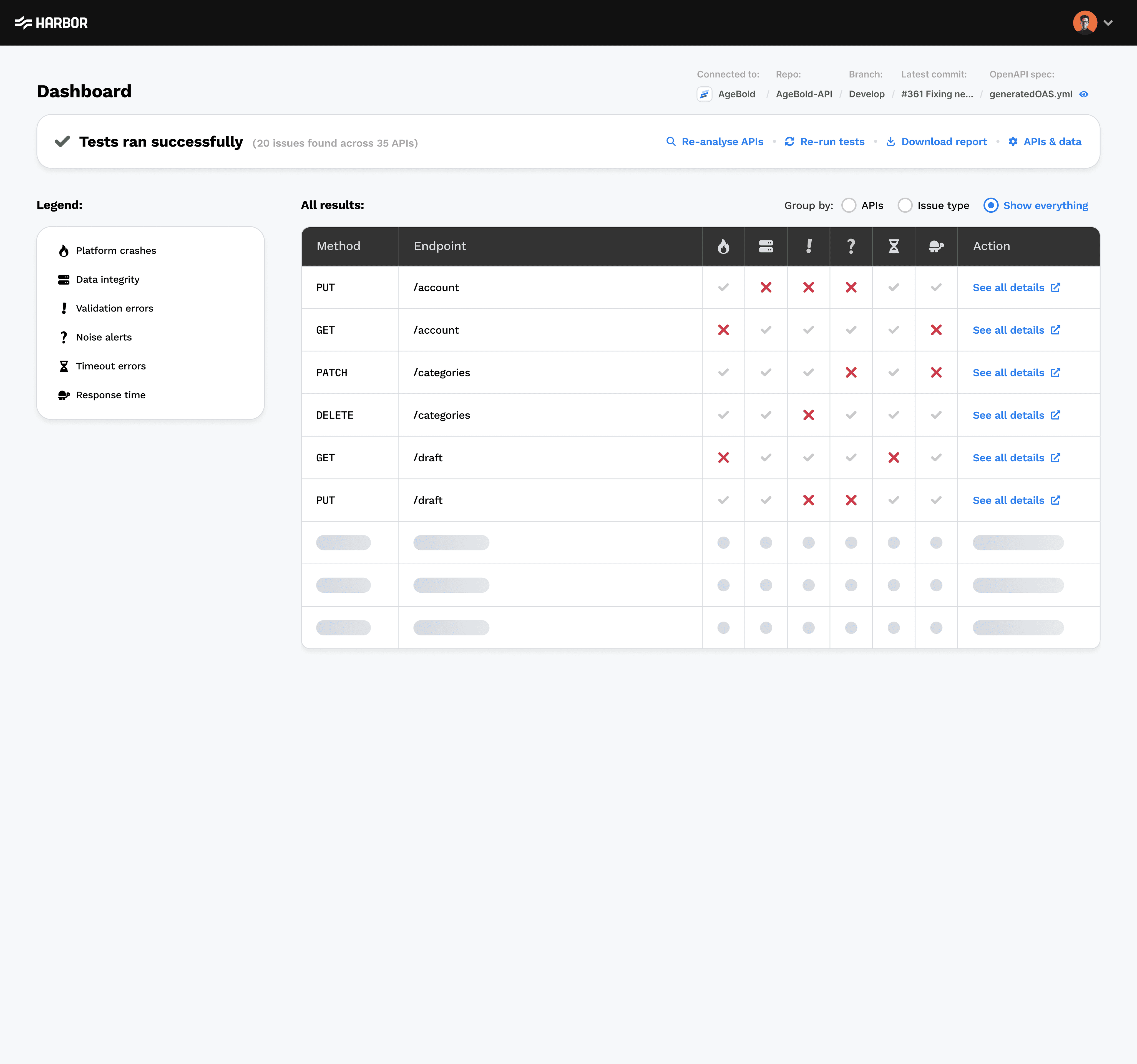Click the Response time turtle column icon

(x=936, y=246)
